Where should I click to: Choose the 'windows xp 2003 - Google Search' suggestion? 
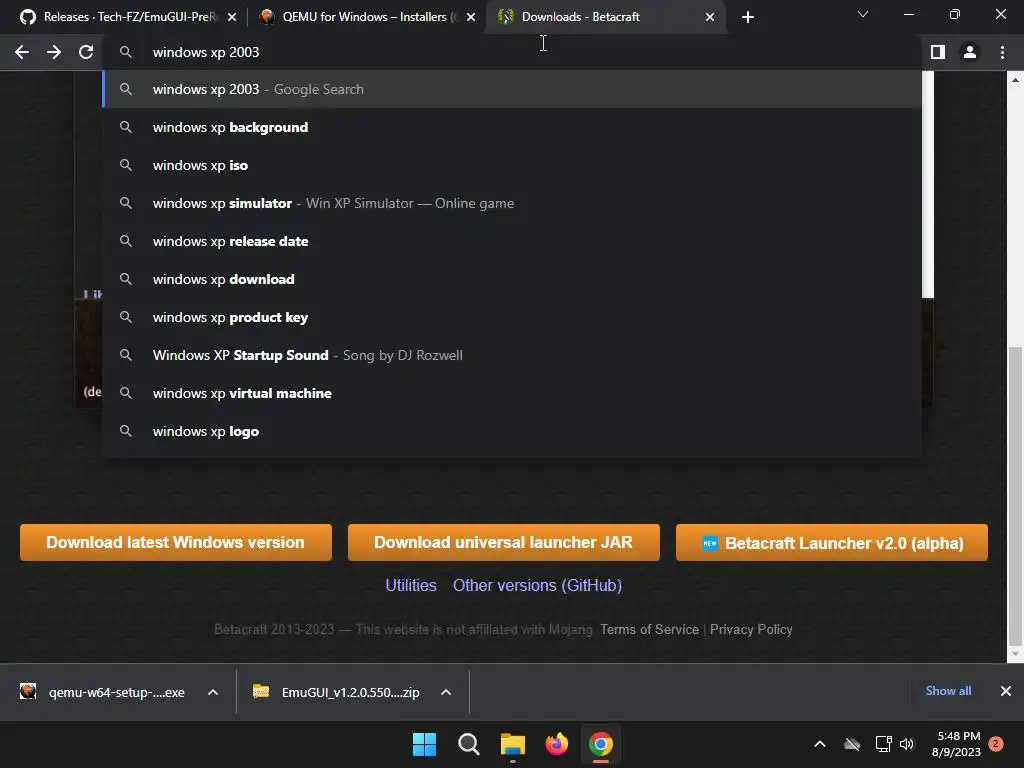(513, 89)
